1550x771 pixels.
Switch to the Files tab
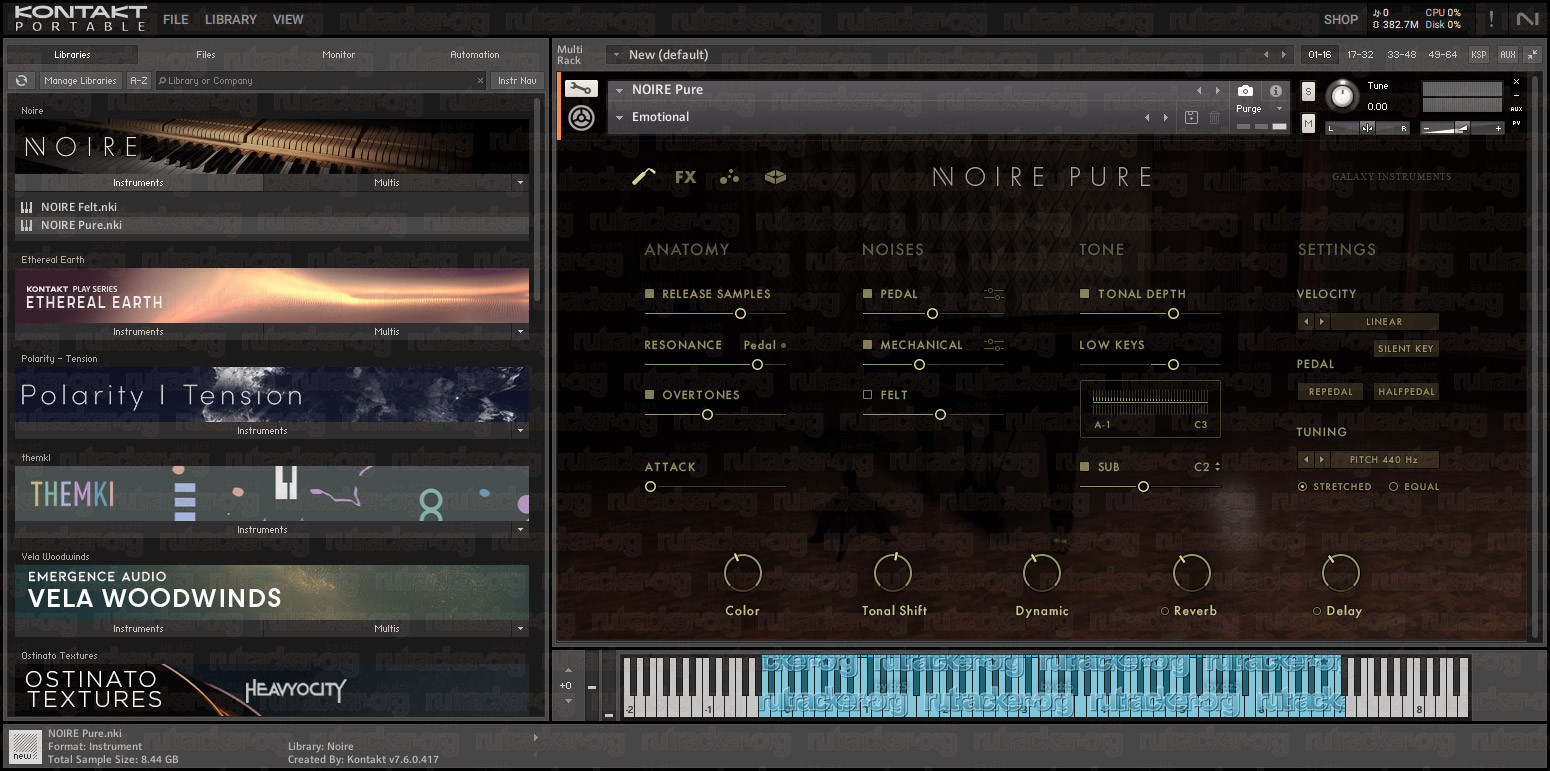tap(206, 55)
